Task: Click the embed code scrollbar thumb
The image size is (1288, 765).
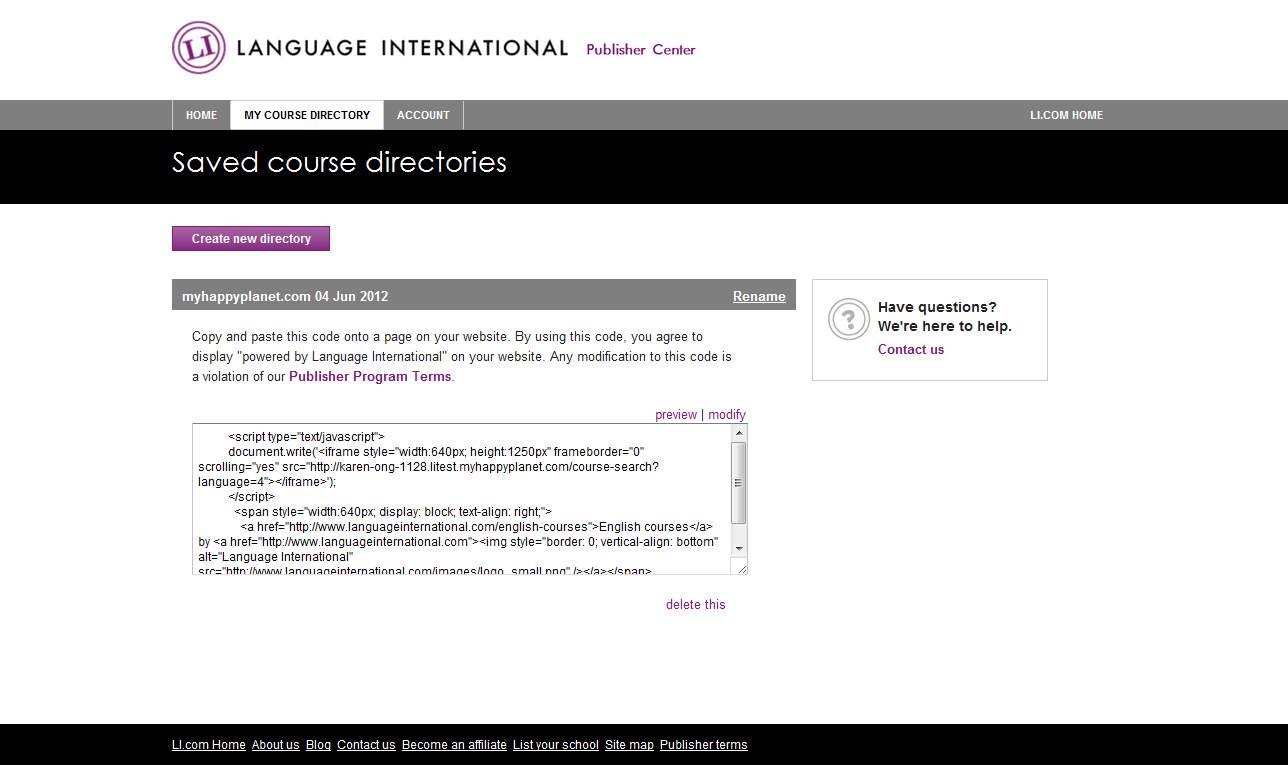Action: click(x=739, y=482)
